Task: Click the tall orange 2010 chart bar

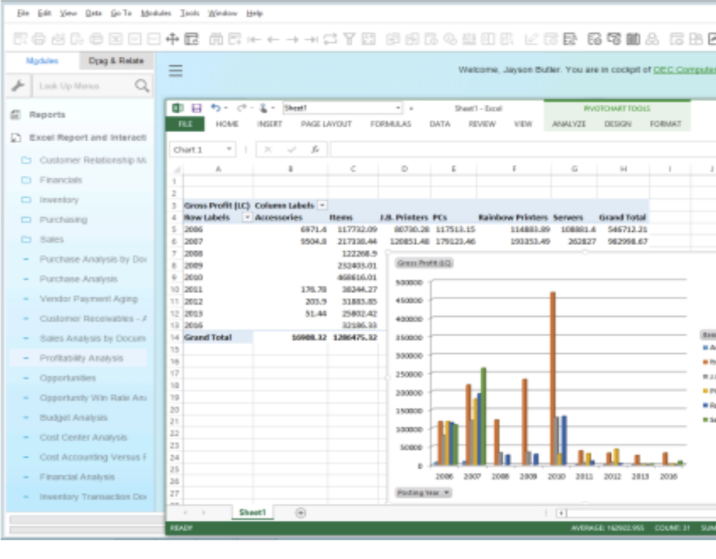Action: click(x=553, y=379)
